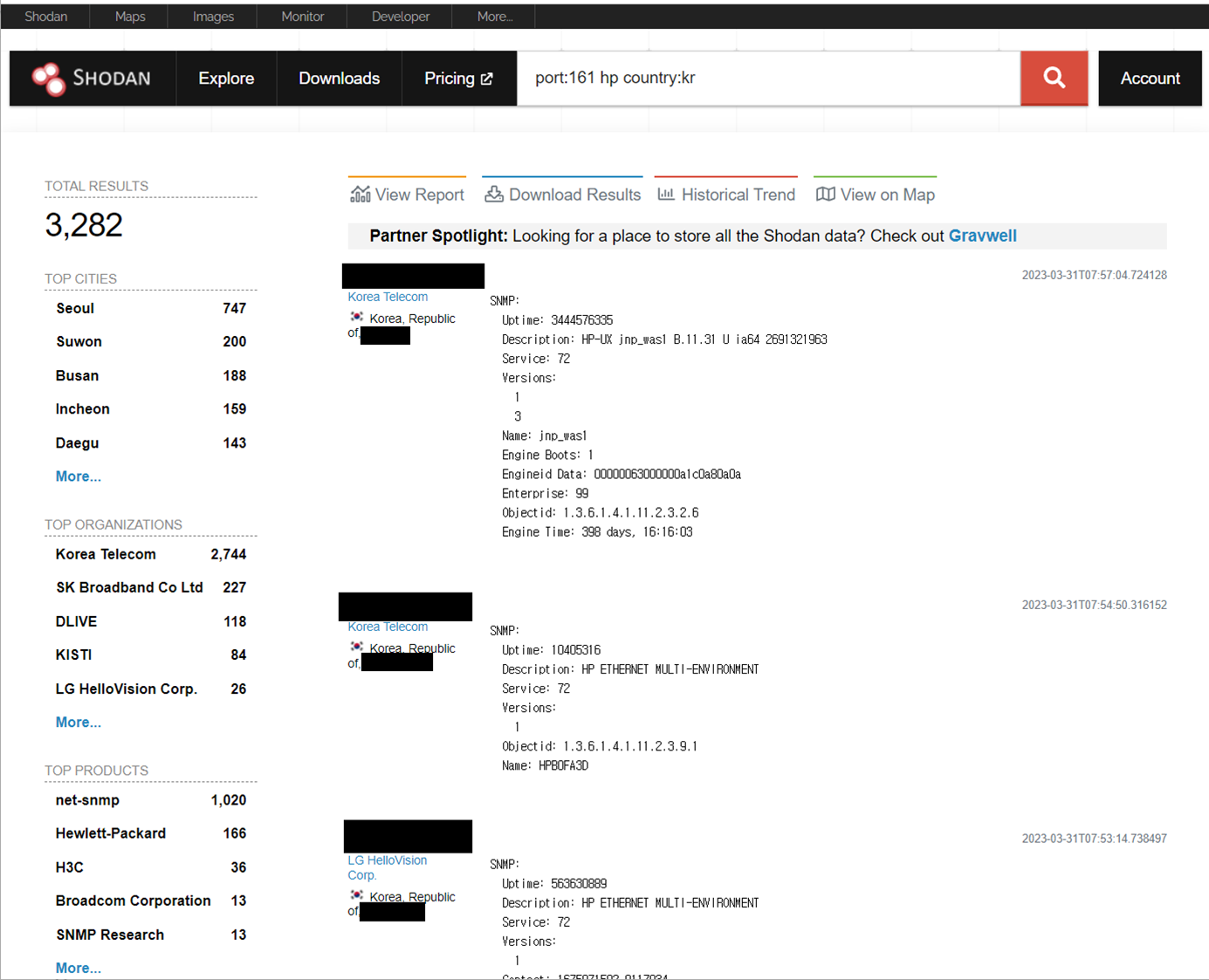Expand the More... top bar menu

[x=495, y=17]
